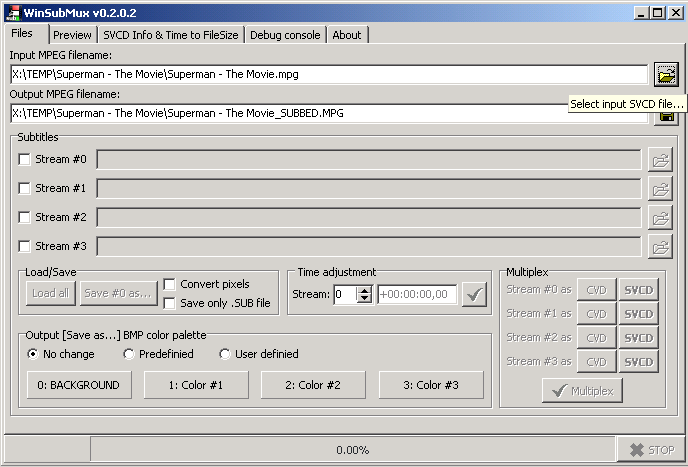The height and width of the screenshot is (467, 688).
Task: Choose the 0: BACKGROUND palette color
Action: pos(78,385)
